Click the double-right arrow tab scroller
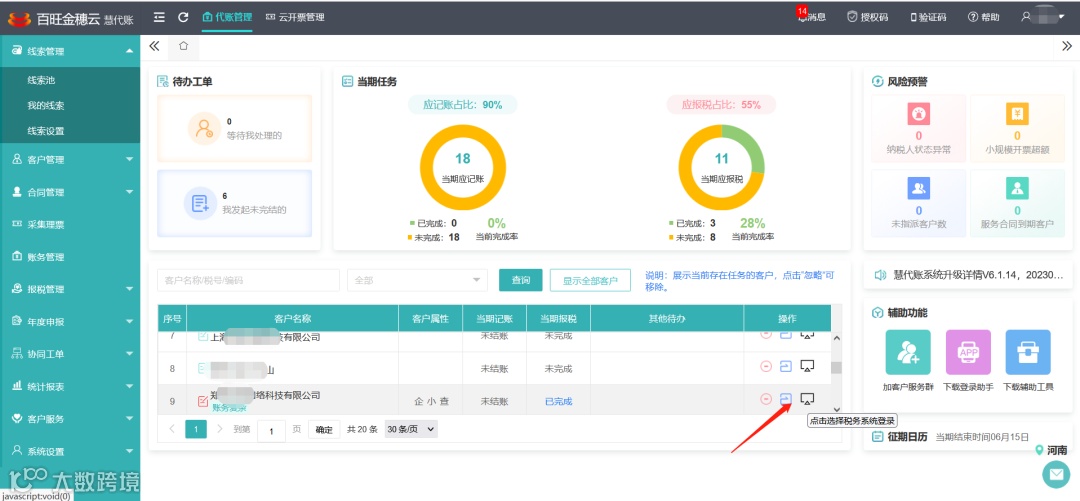The image size is (1080, 501). tap(1067, 46)
